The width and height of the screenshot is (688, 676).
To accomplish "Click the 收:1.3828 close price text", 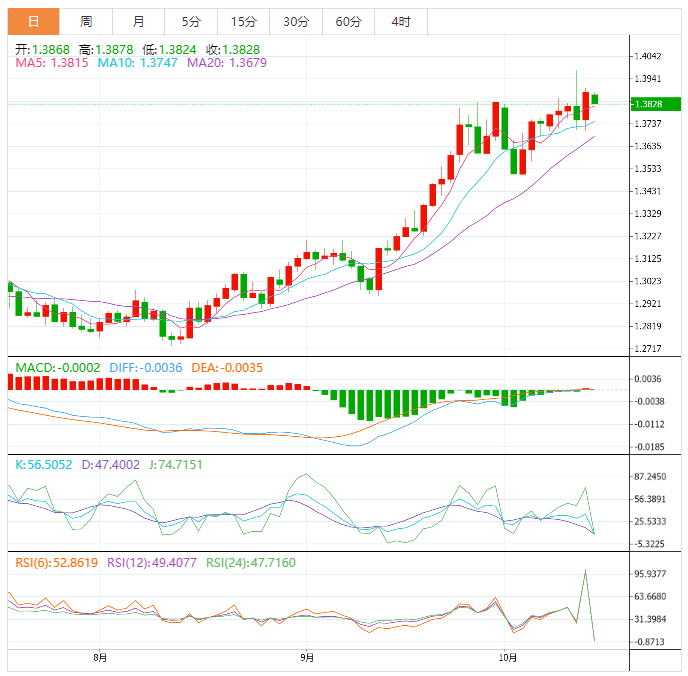I will pyautogui.click(x=233, y=50).
